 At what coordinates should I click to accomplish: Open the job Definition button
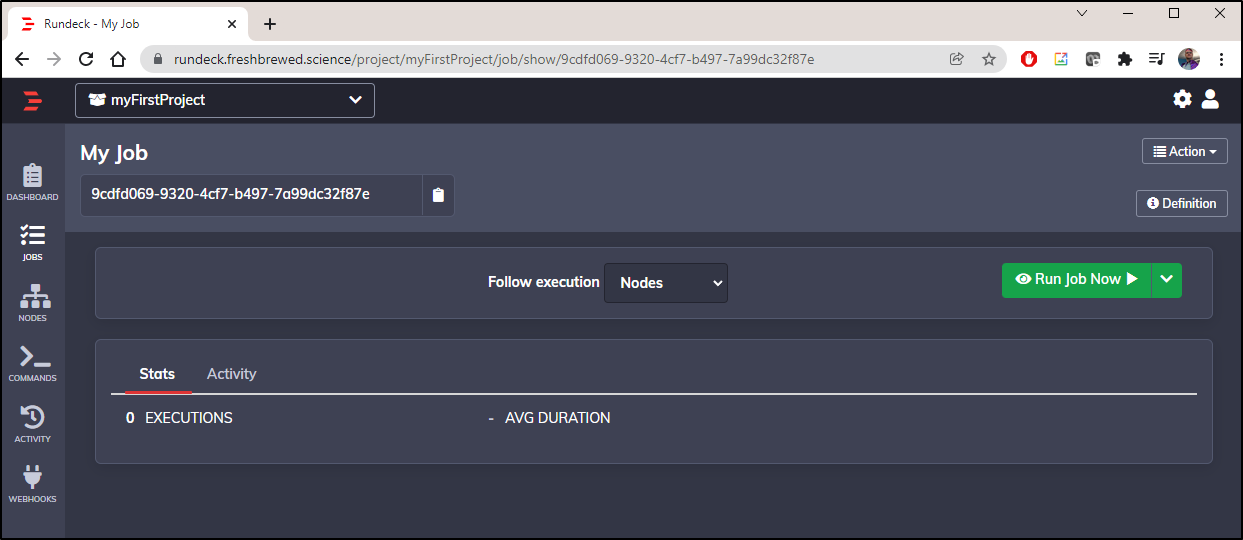click(x=1182, y=203)
